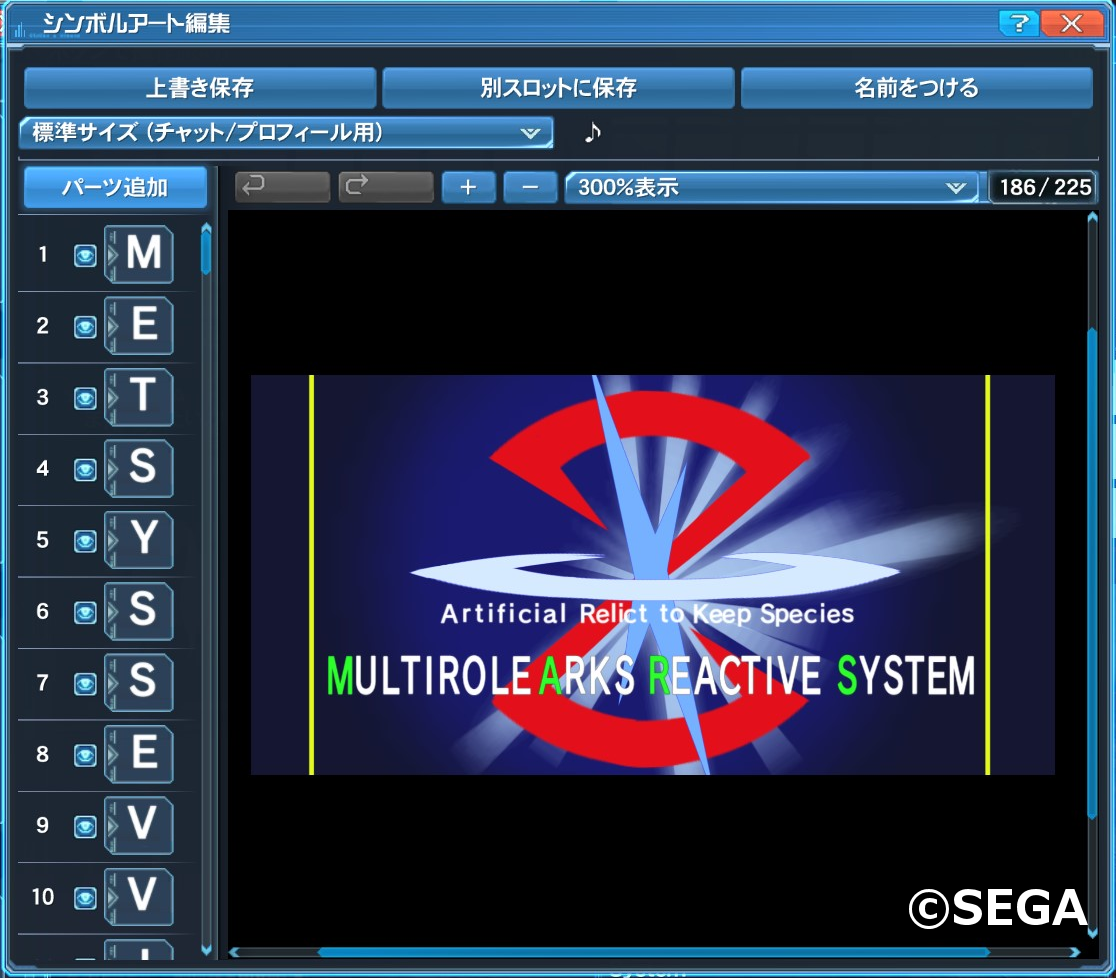
Task: Click the layer number 1 label
Action: click(43, 254)
